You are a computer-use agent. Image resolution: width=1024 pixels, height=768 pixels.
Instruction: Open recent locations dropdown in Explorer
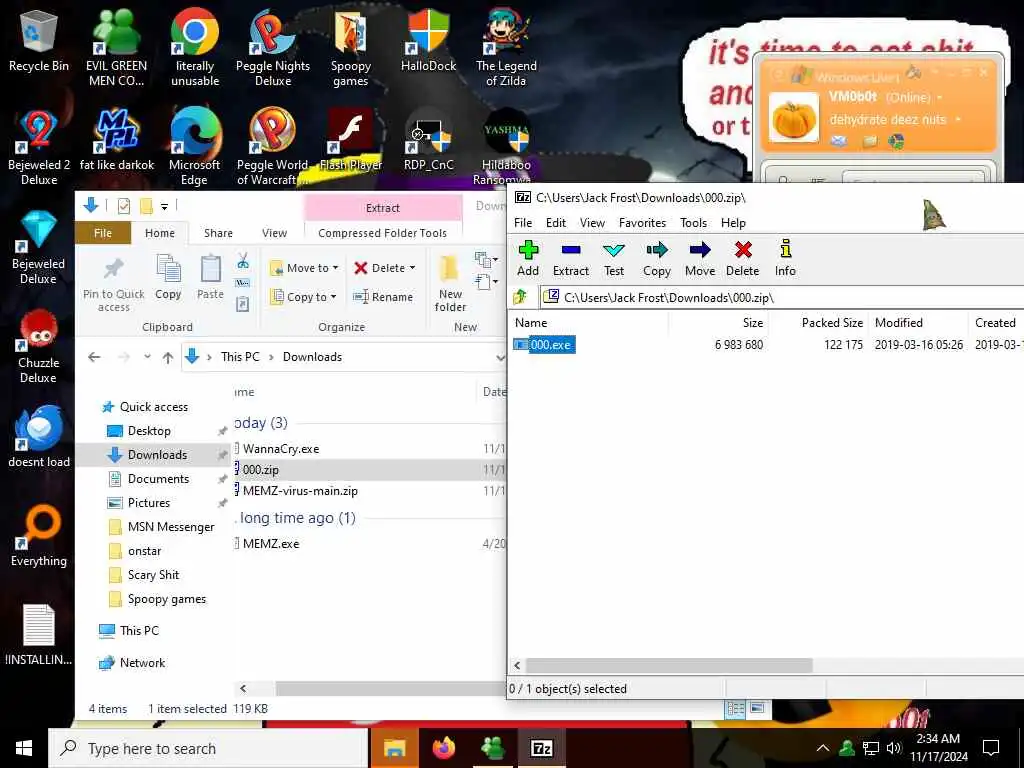pos(148,357)
